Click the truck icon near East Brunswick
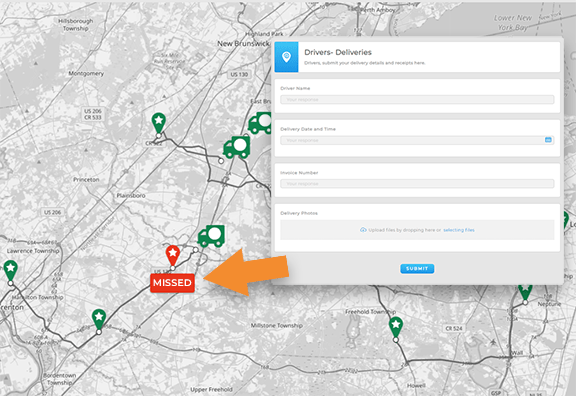Image resolution: width=576 pixels, height=396 pixels. point(260,123)
